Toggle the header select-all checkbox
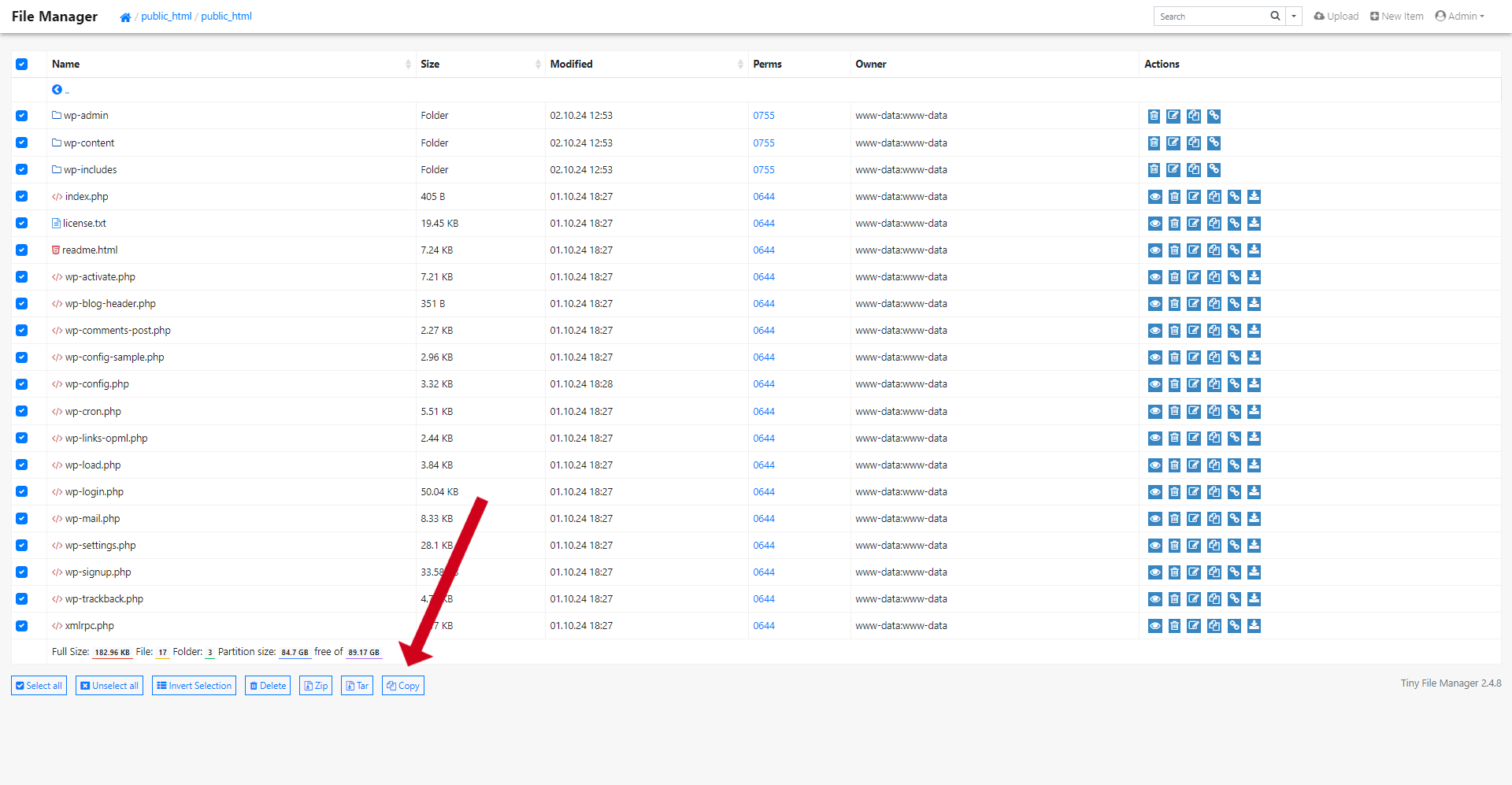Screen dimensions: 1512x785 [x=22, y=65]
